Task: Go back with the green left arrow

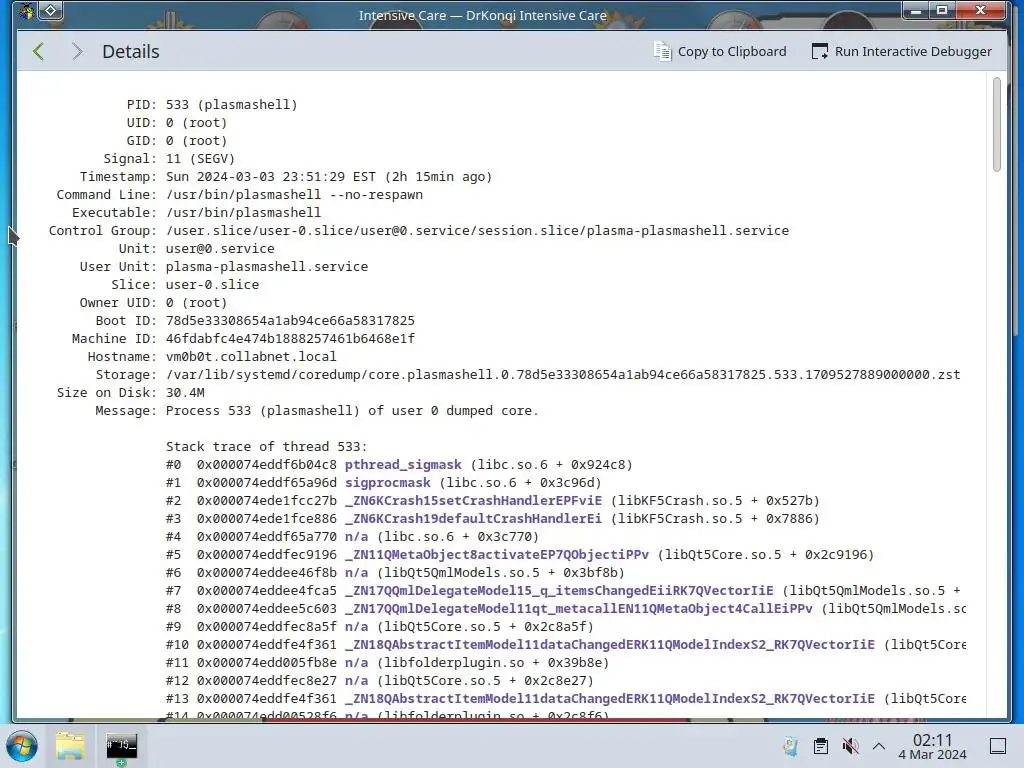Action: [39, 52]
